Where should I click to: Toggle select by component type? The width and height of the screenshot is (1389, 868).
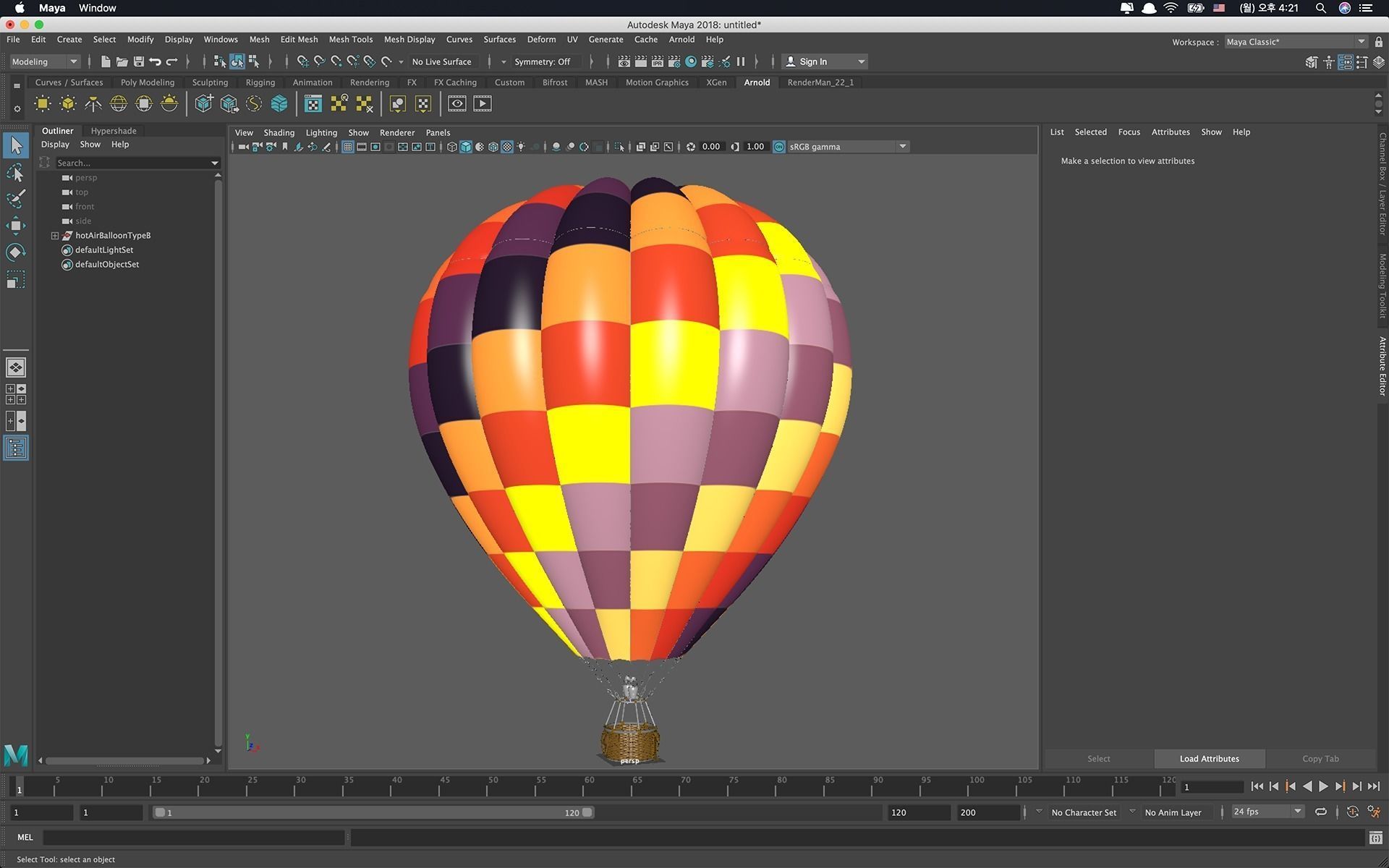pyautogui.click(x=254, y=61)
